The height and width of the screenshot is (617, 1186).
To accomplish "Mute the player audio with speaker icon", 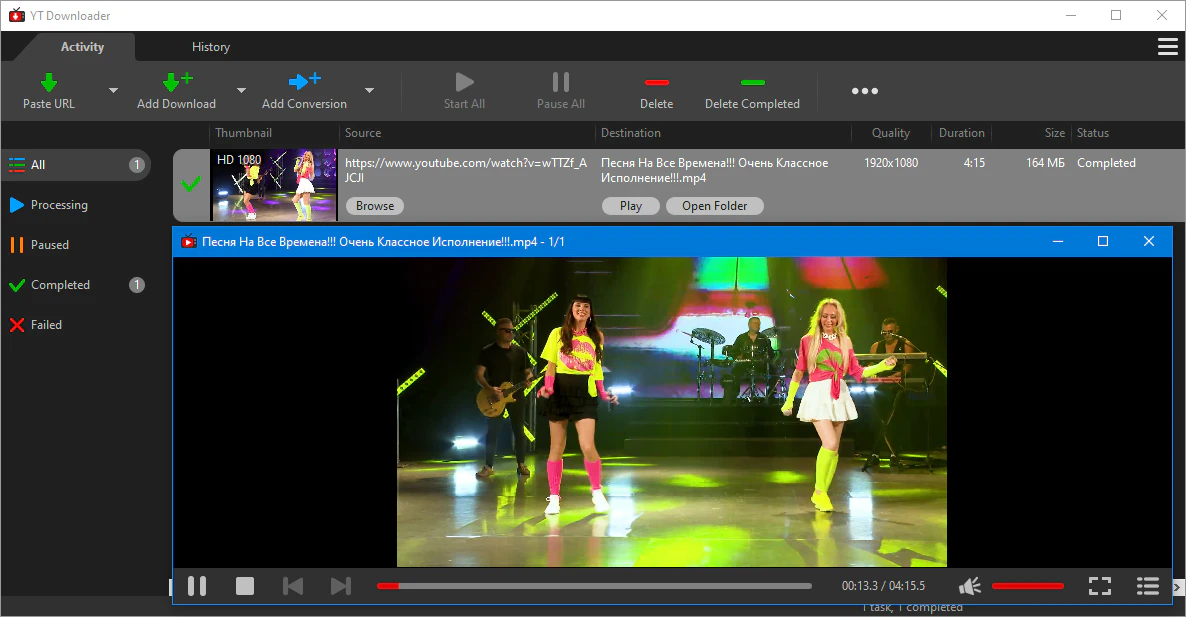I will [969, 586].
